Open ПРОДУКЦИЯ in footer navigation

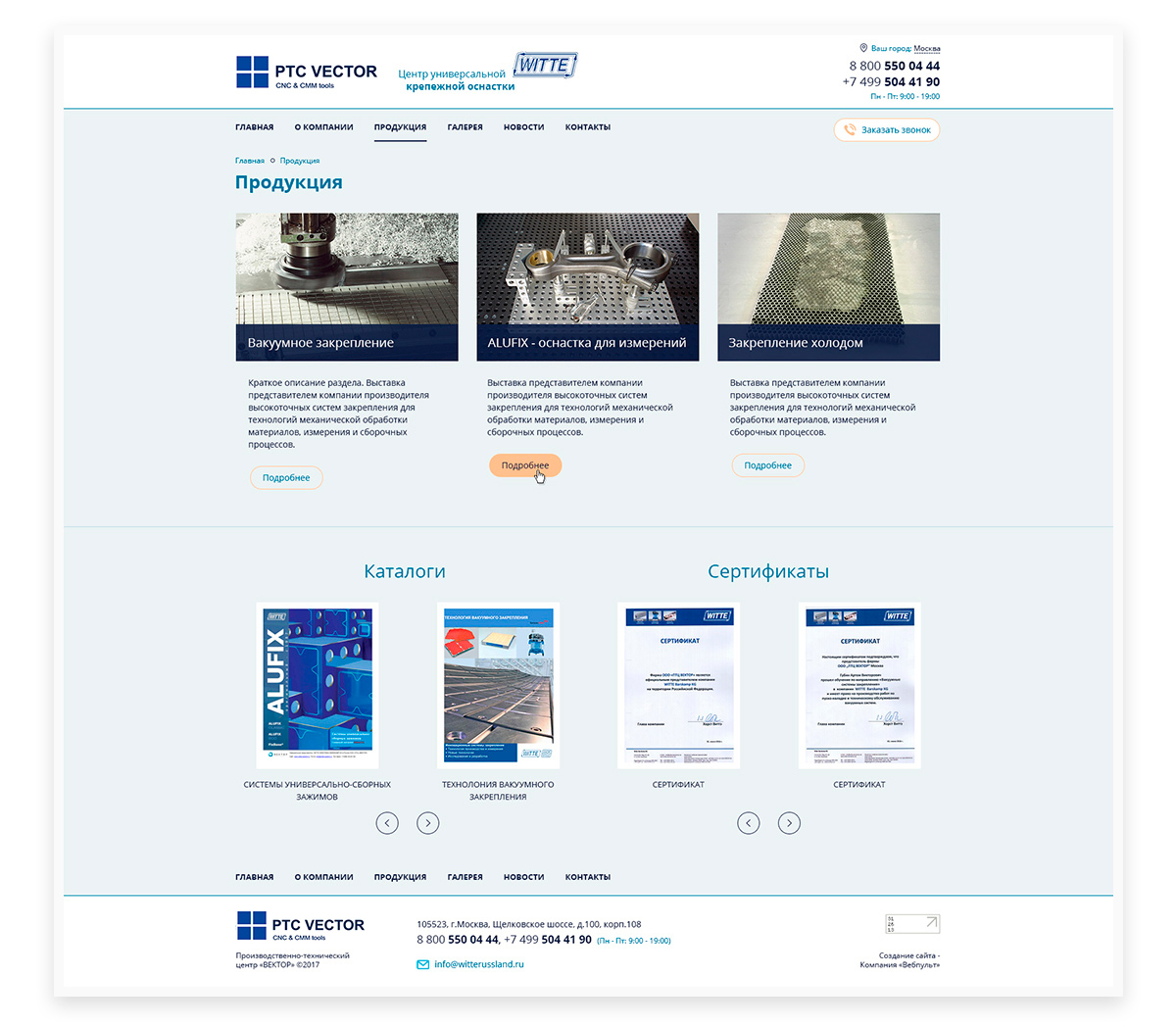click(x=400, y=877)
